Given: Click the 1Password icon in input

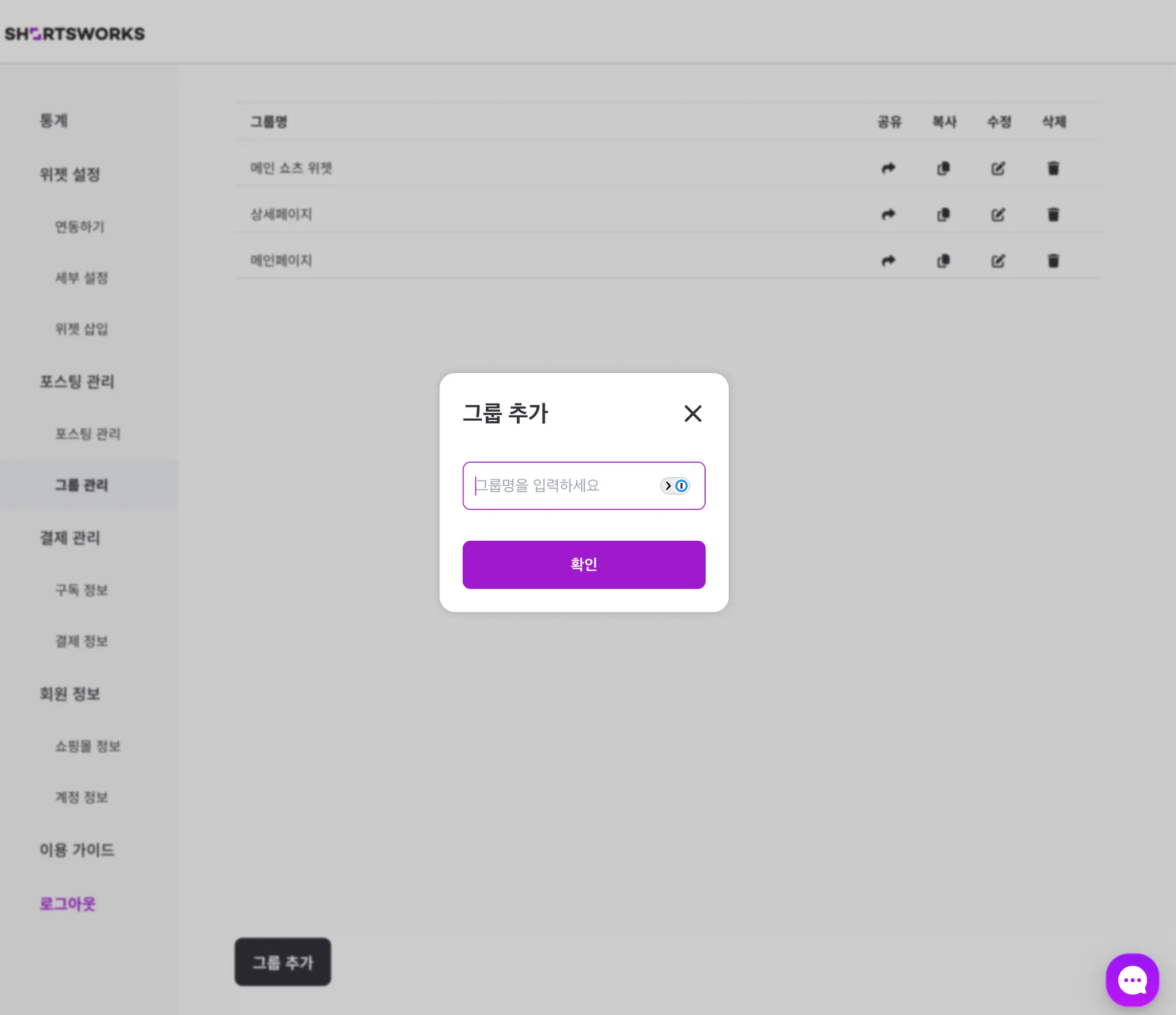Looking at the screenshot, I should tap(681, 486).
